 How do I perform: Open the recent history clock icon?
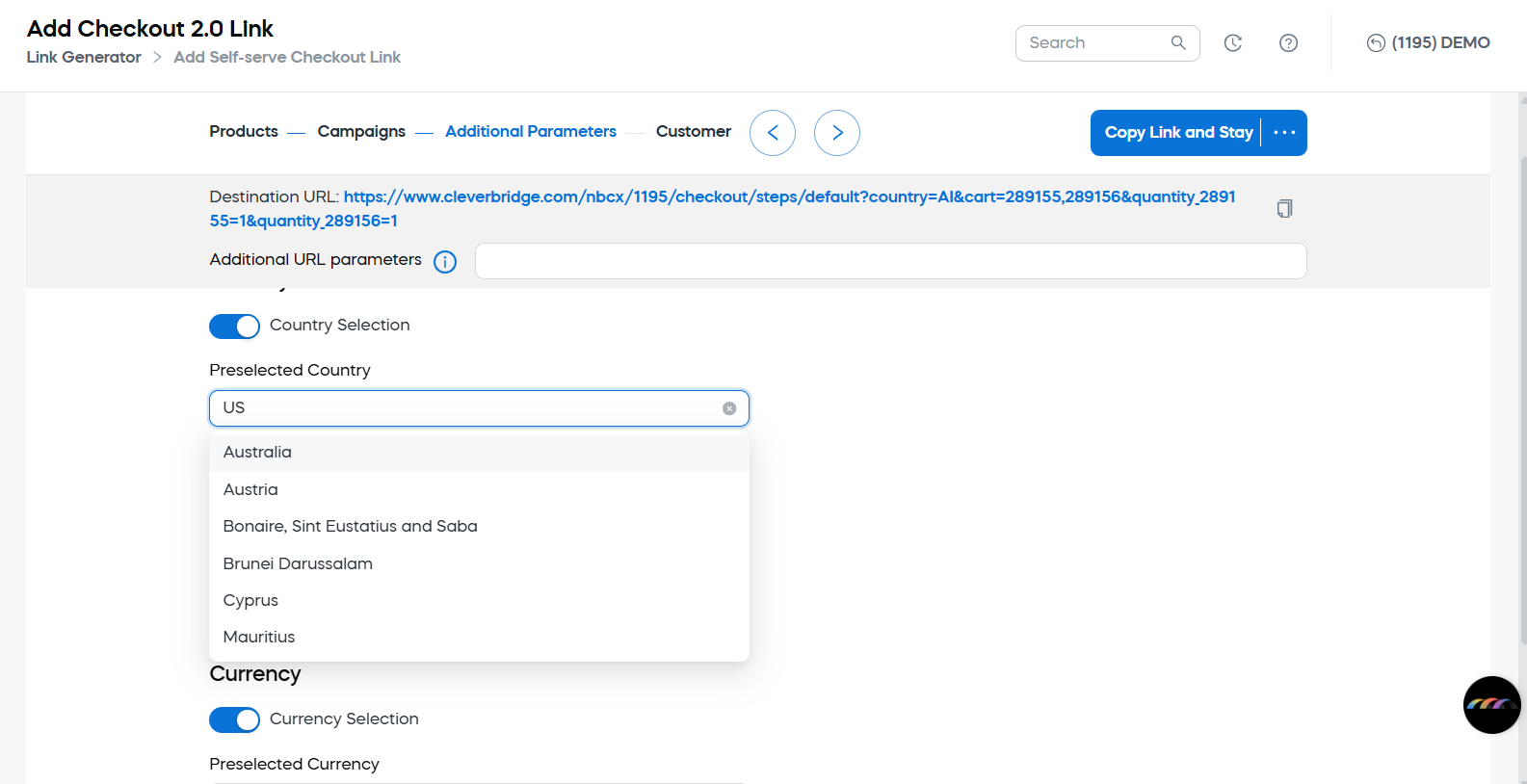(x=1232, y=42)
